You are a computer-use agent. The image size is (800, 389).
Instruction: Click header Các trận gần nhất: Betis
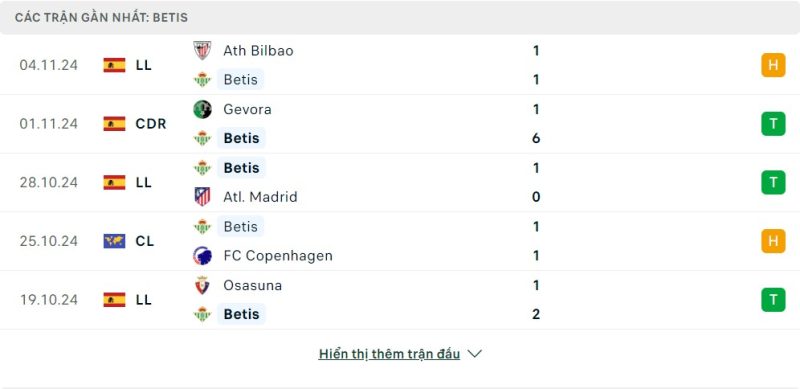(x=101, y=17)
